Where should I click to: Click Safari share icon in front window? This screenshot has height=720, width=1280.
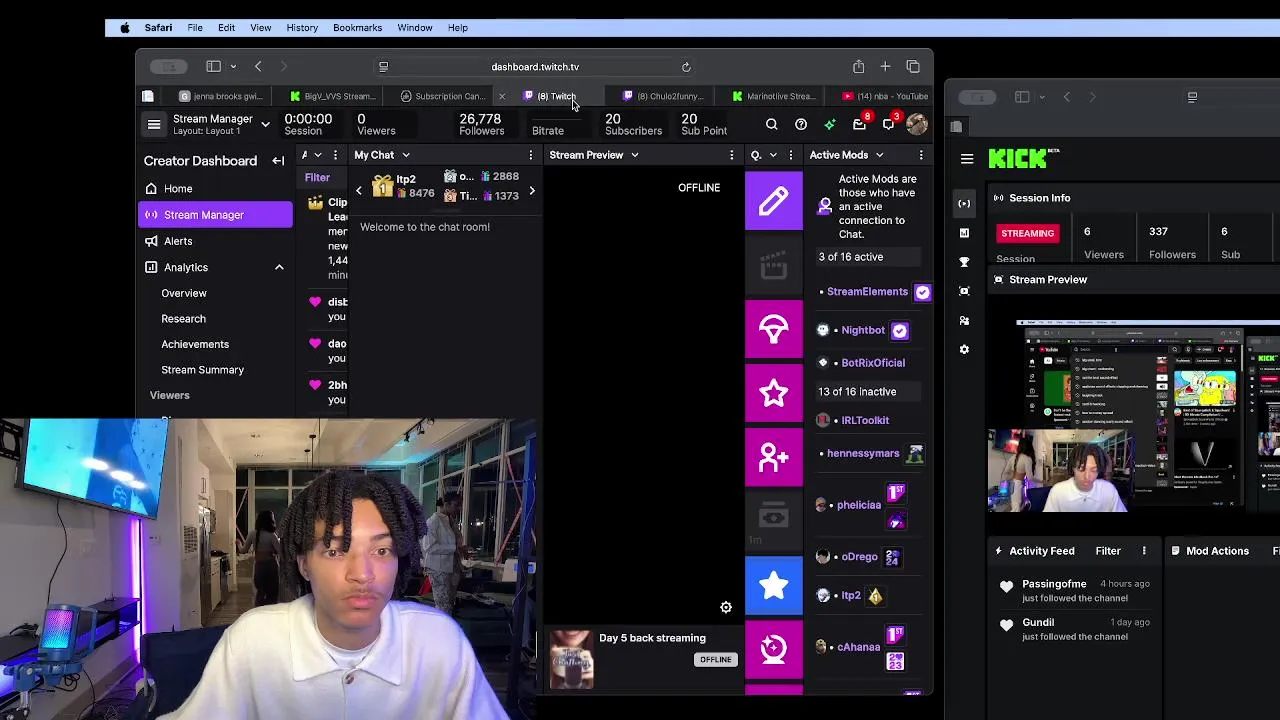(858, 66)
